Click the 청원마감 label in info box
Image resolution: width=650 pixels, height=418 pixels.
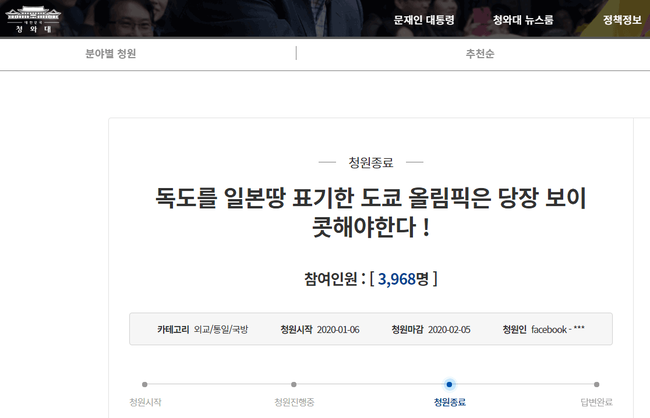coord(407,329)
